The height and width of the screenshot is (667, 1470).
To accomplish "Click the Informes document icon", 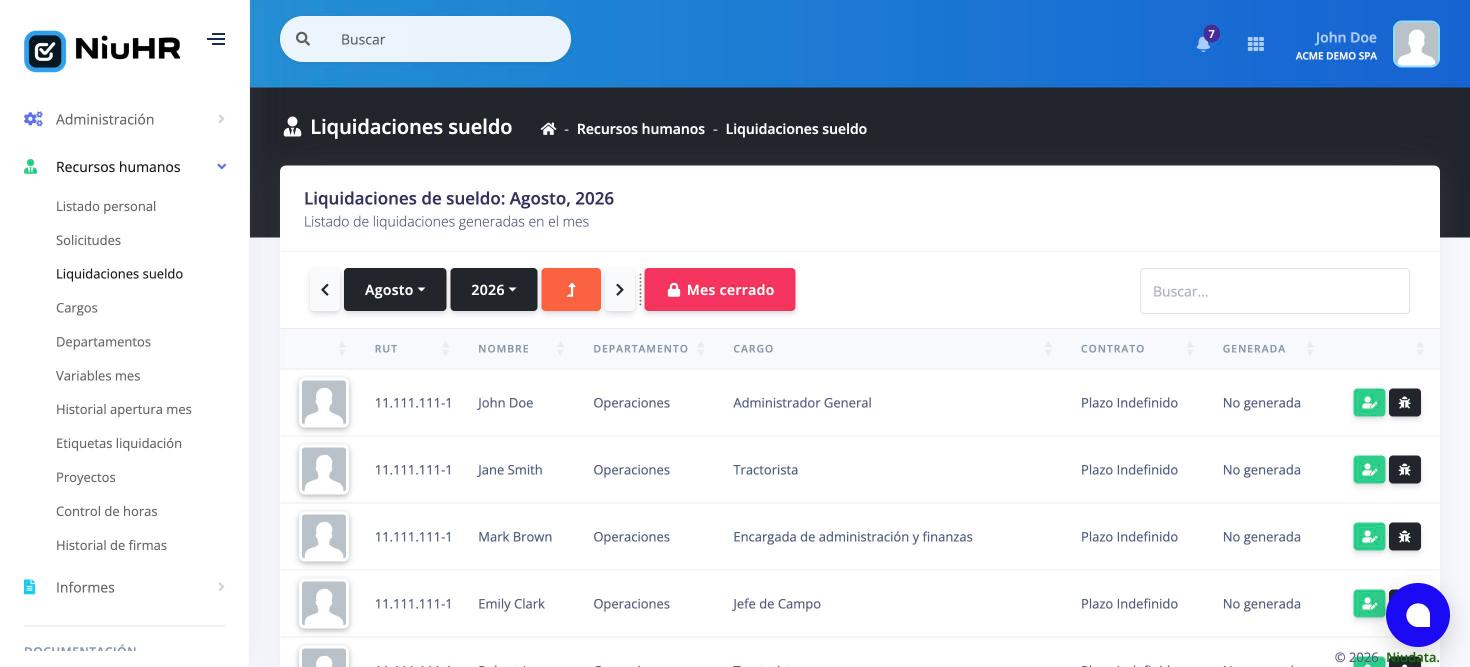I will (30, 587).
